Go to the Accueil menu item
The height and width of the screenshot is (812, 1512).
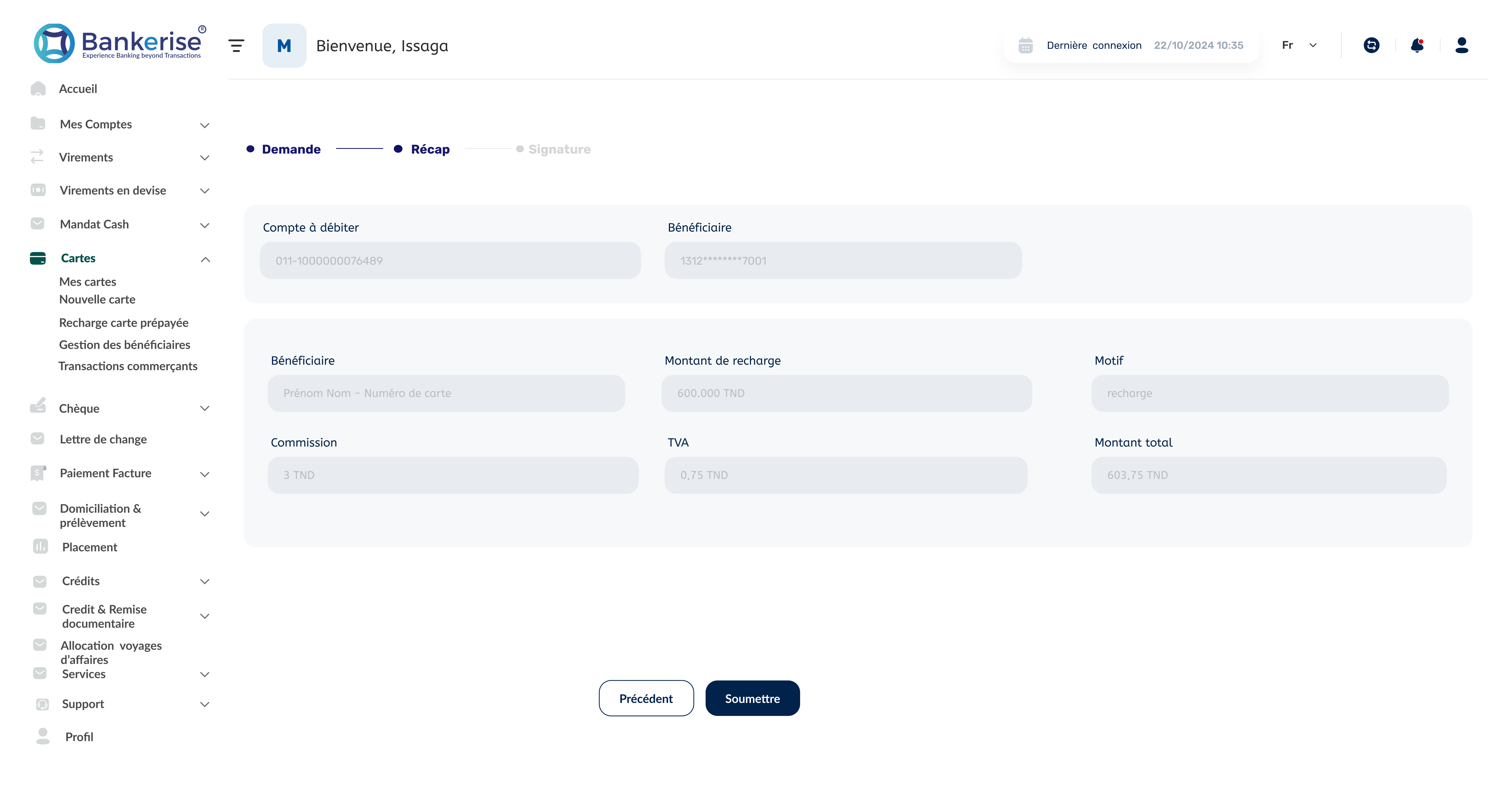(x=78, y=89)
